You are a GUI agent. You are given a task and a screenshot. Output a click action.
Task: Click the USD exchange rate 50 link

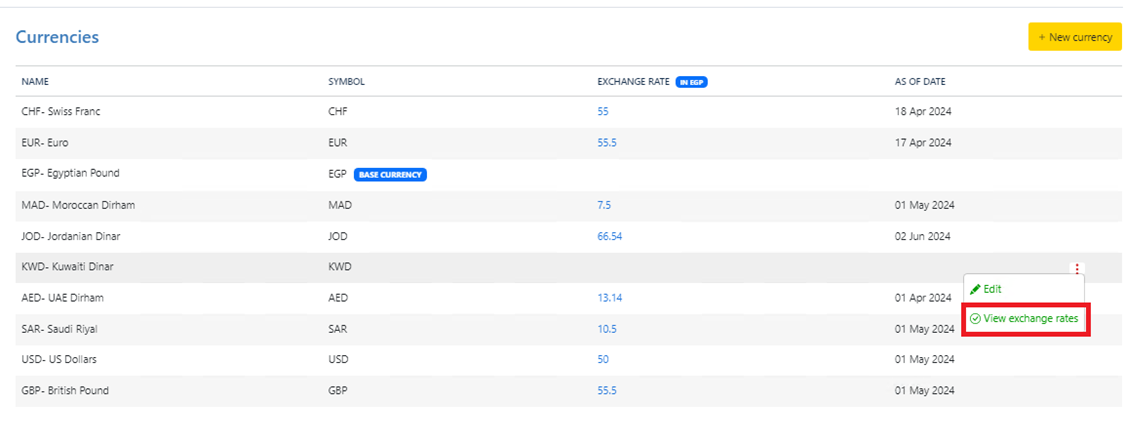click(x=603, y=359)
